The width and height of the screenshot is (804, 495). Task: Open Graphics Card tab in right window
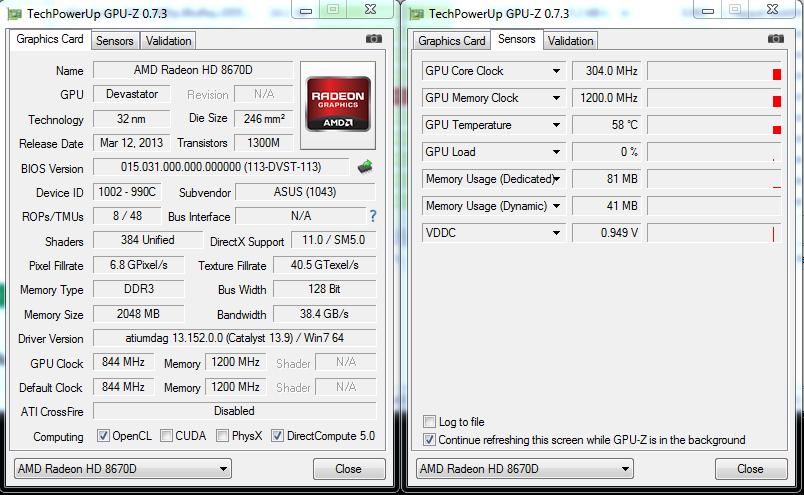(x=452, y=41)
